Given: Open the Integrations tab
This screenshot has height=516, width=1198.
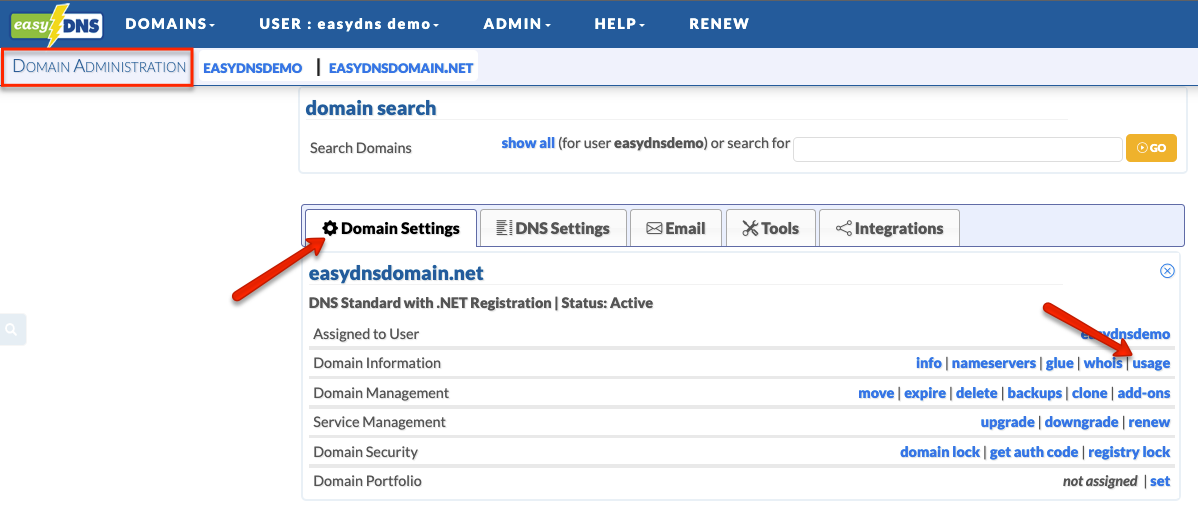Looking at the screenshot, I should [889, 228].
